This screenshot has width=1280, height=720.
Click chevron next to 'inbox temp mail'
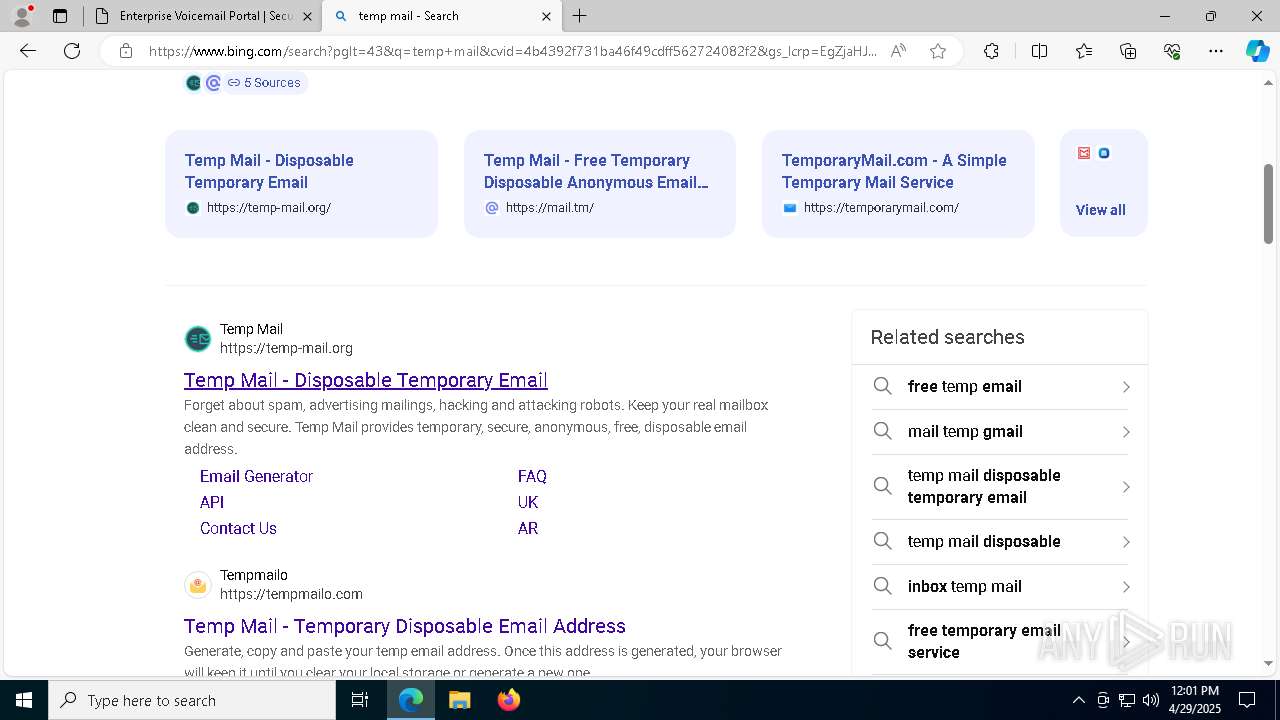(x=1126, y=587)
